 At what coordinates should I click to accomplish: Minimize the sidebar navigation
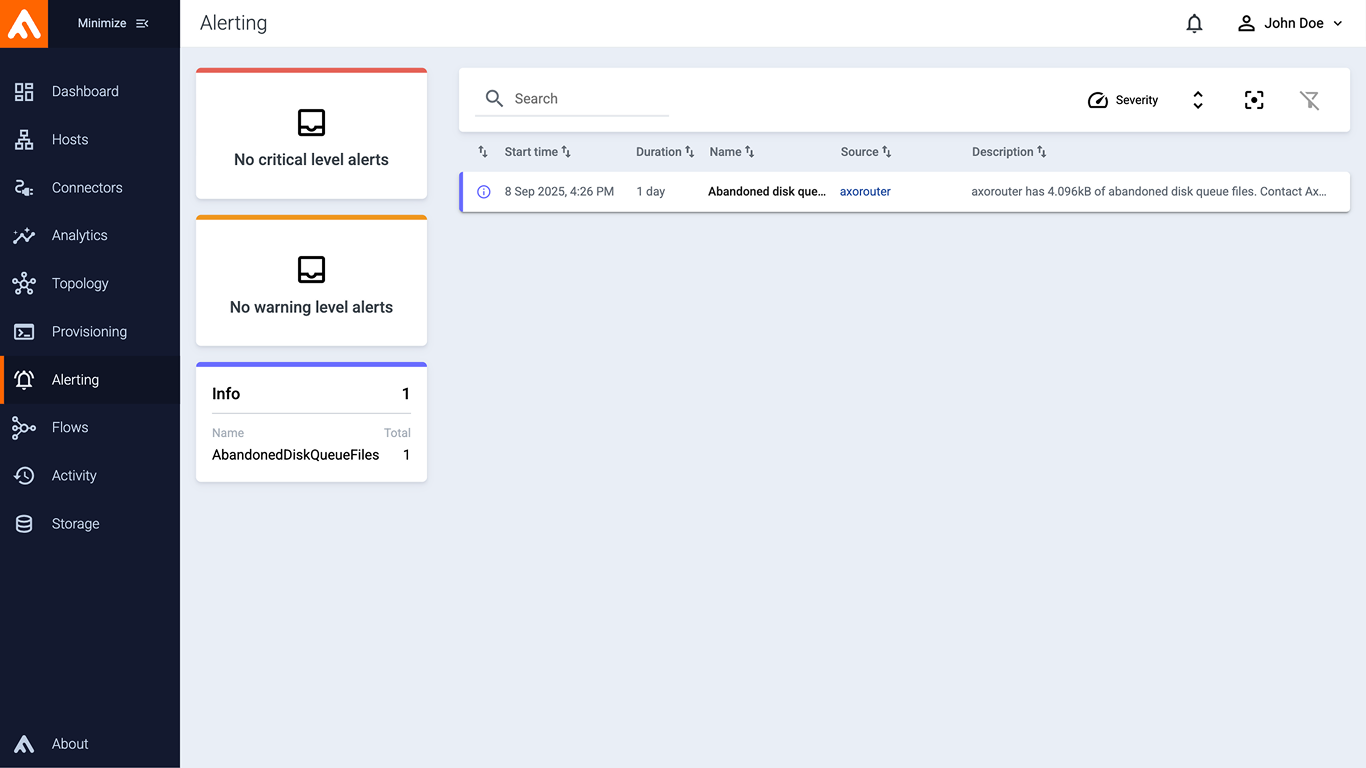click(113, 24)
